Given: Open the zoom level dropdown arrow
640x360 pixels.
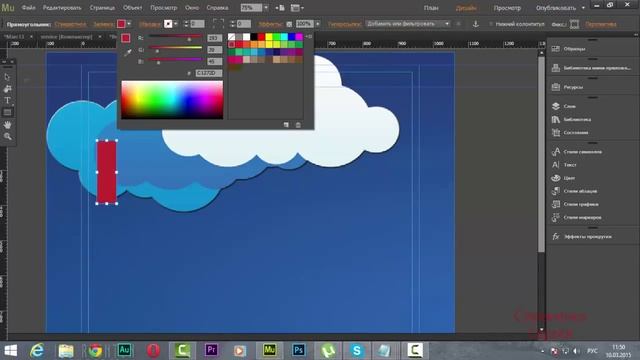Looking at the screenshot, I should click(266, 8).
